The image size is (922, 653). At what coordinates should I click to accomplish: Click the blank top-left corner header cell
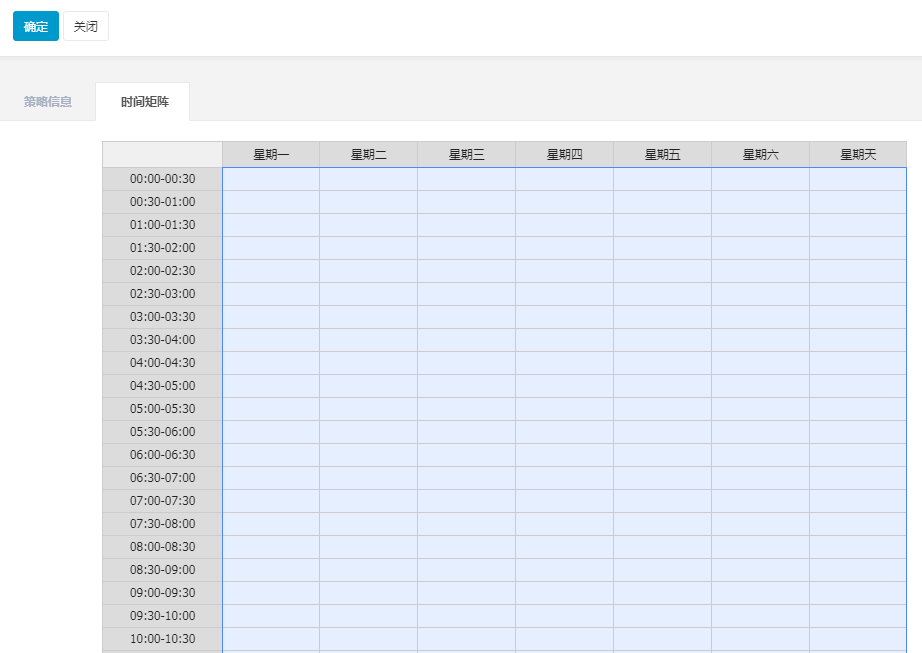[x=163, y=155]
